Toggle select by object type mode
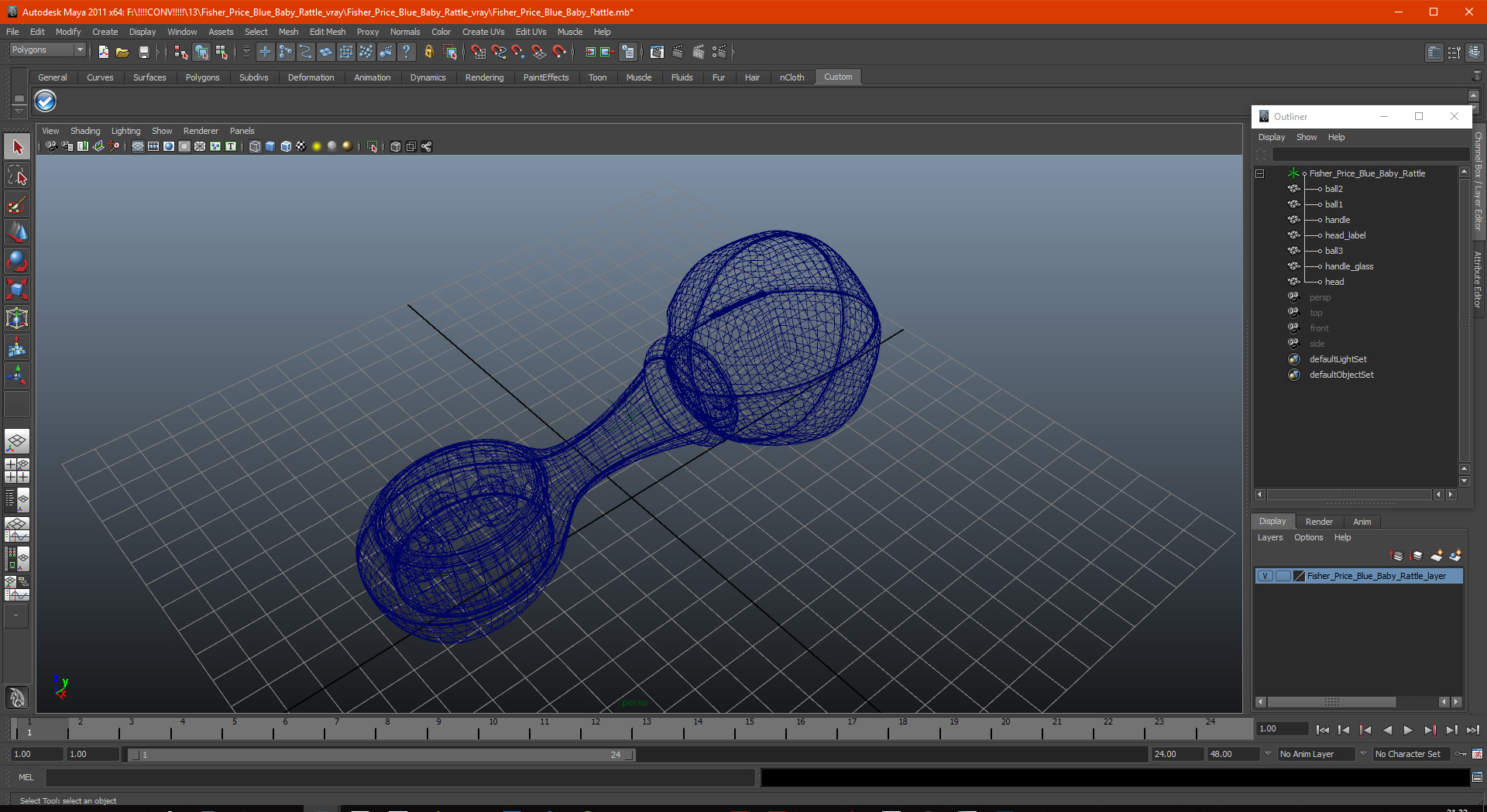 tap(201, 52)
